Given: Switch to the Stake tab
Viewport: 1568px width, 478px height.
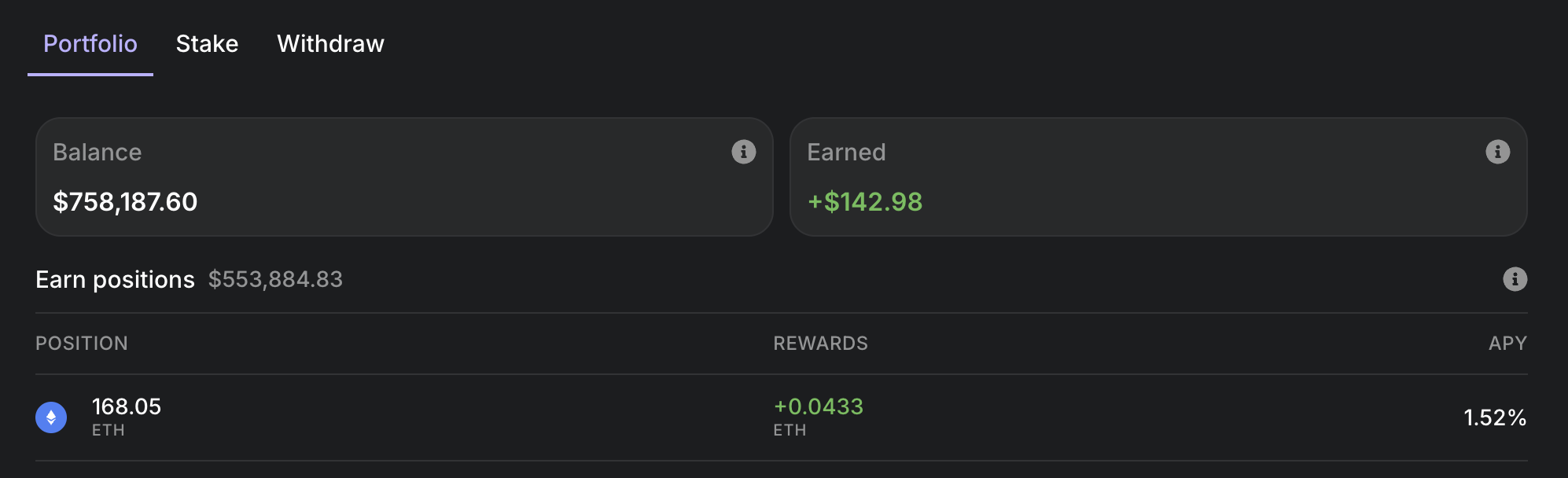Looking at the screenshot, I should 207,44.
